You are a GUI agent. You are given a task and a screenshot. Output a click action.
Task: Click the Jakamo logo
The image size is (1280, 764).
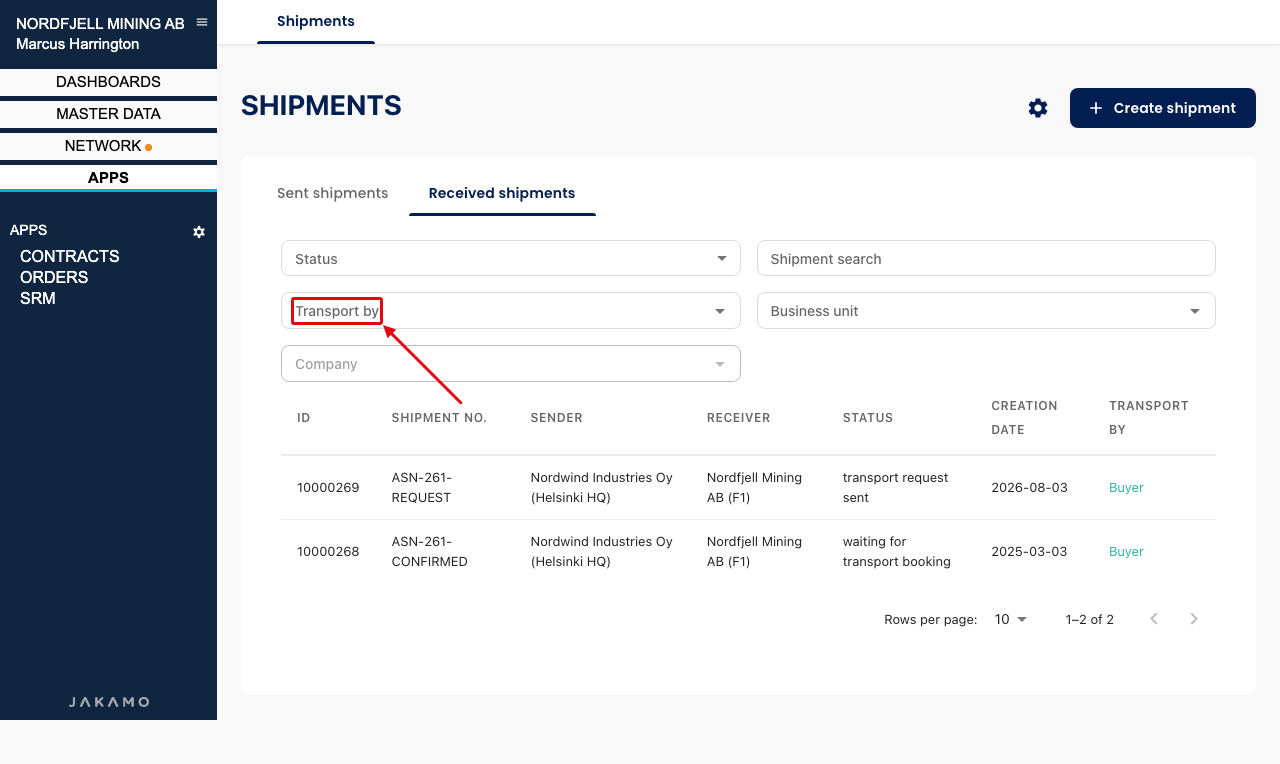point(109,702)
